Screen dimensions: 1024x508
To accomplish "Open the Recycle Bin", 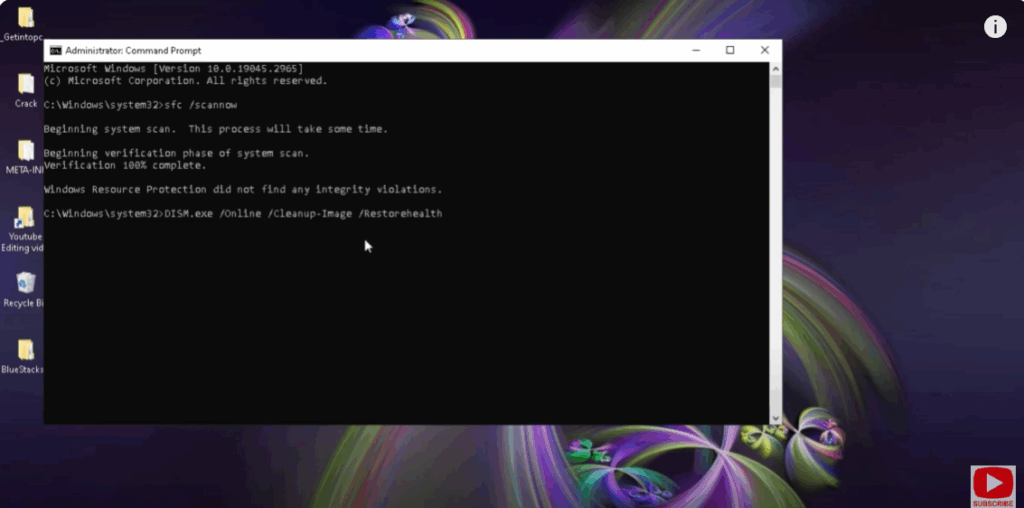I will (26, 284).
